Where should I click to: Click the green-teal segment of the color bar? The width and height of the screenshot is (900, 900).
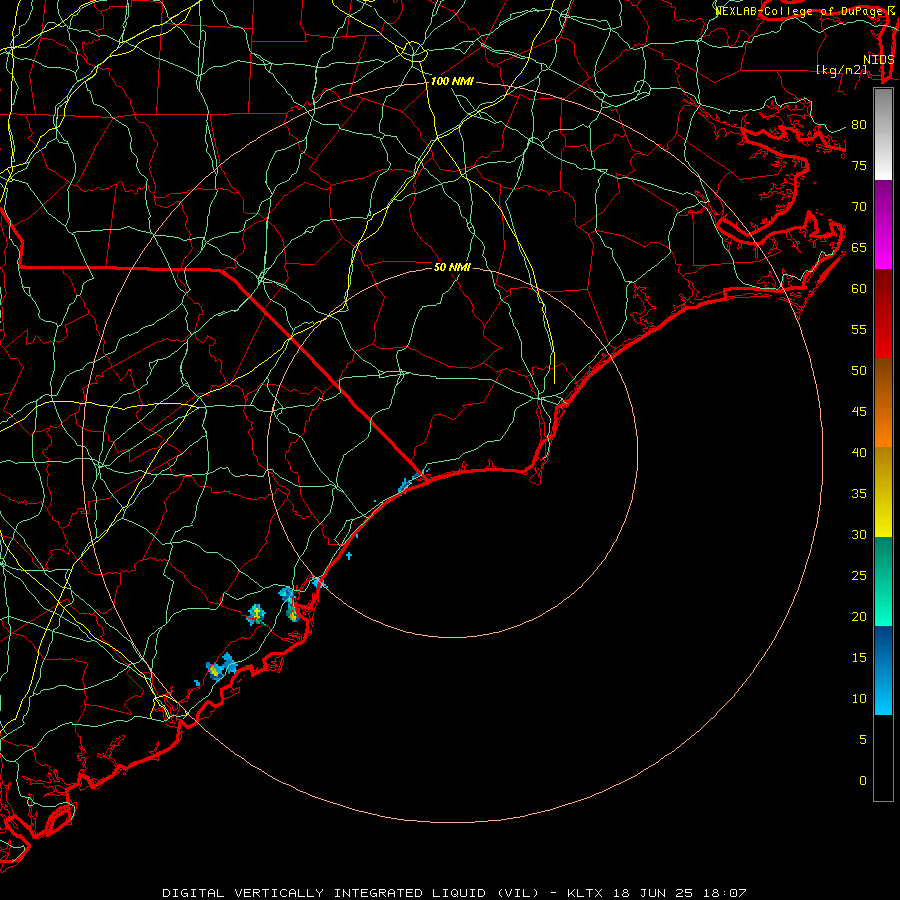(883, 581)
